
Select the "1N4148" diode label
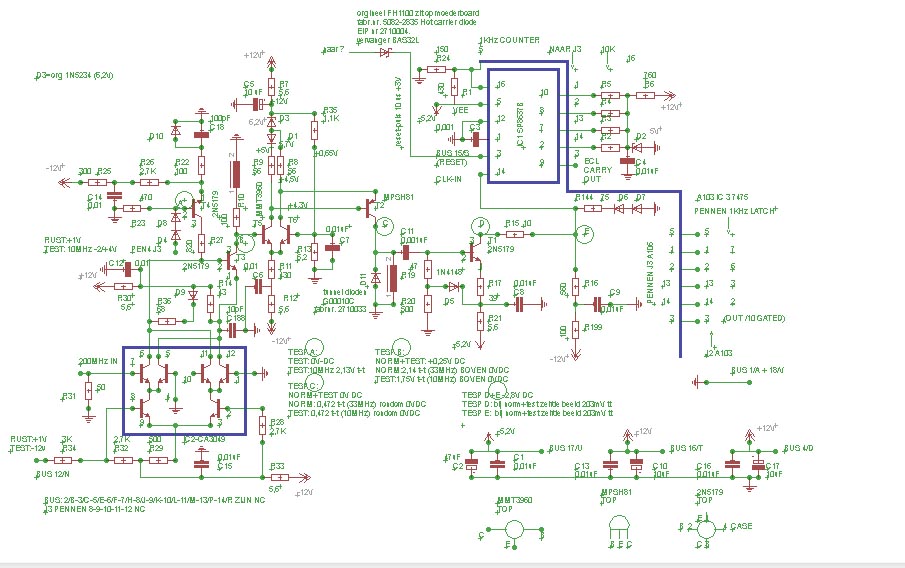click(x=450, y=272)
